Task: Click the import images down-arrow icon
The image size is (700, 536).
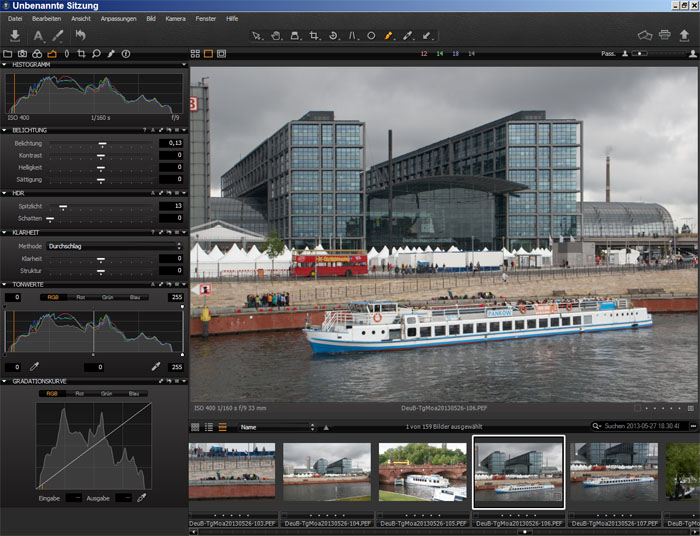Action: tap(15, 36)
